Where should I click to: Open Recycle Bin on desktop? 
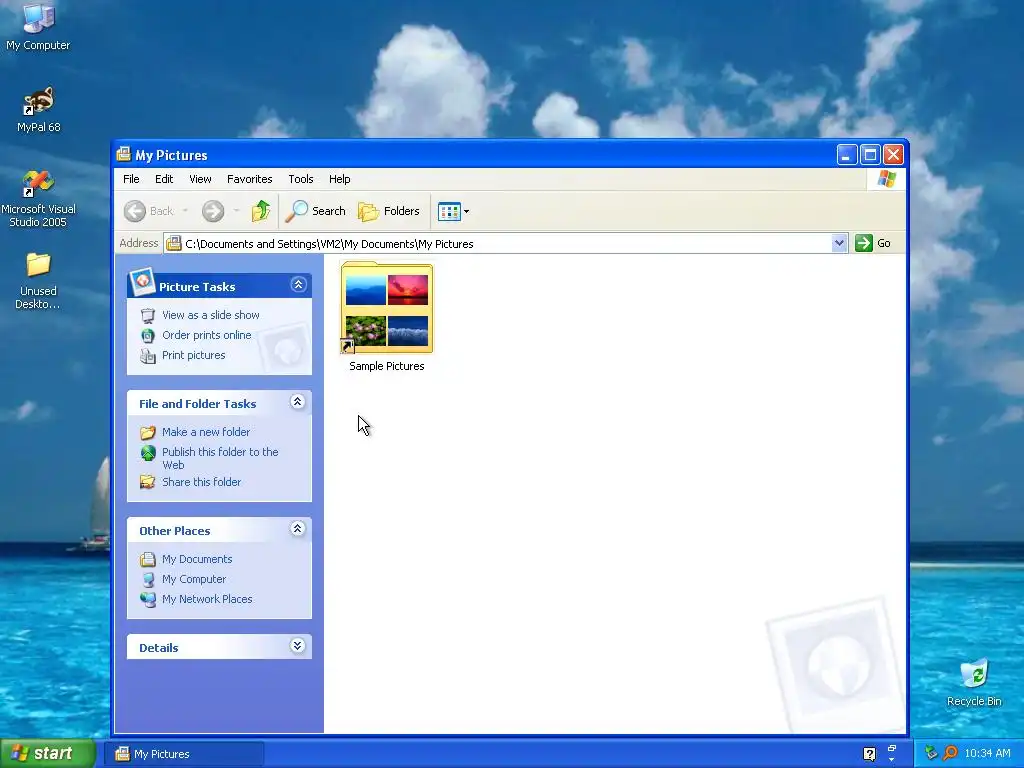click(x=974, y=683)
